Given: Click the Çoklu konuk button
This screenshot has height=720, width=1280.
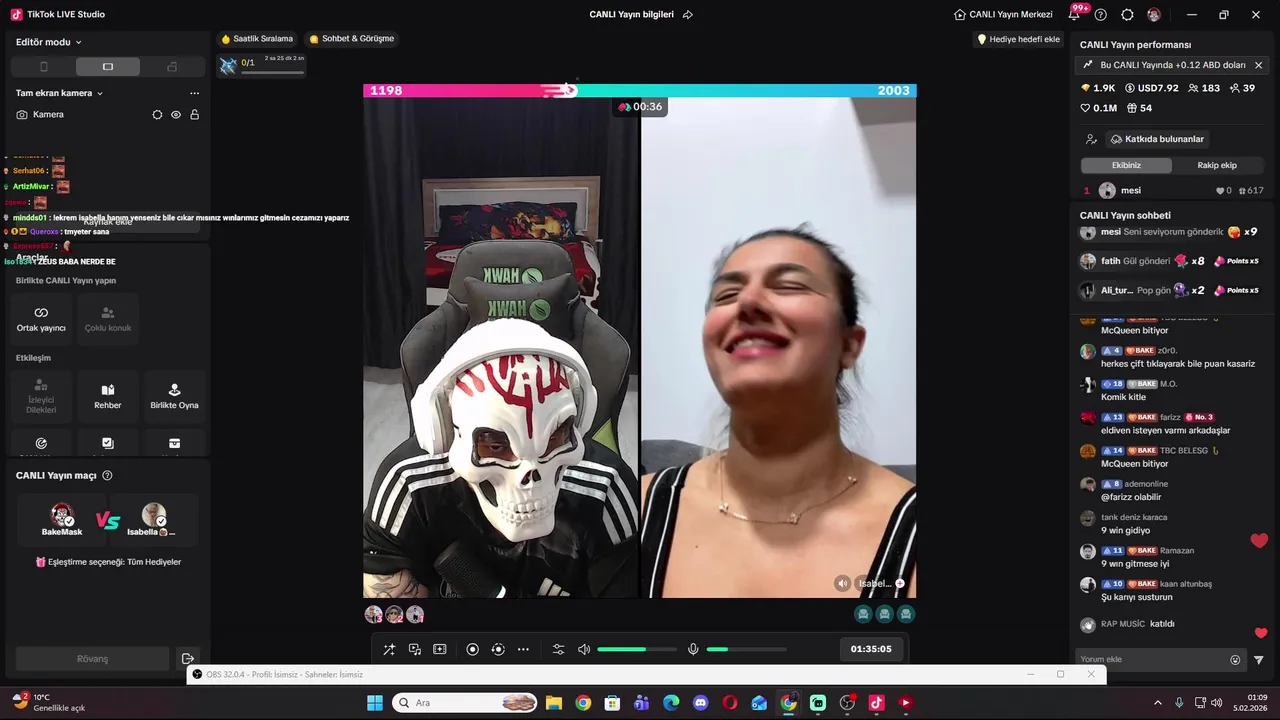Looking at the screenshot, I should (108, 319).
